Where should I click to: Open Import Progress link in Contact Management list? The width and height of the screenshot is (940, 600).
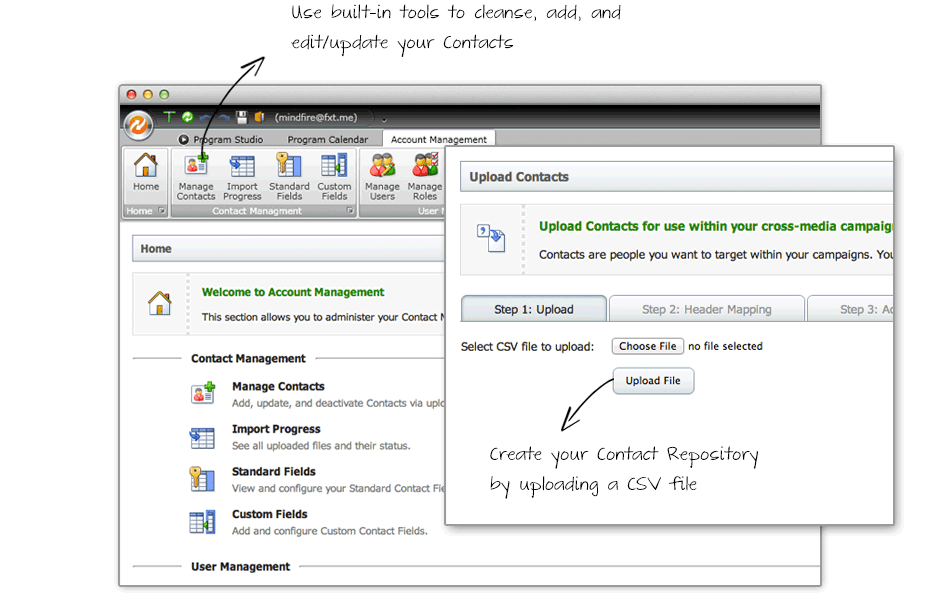276,429
